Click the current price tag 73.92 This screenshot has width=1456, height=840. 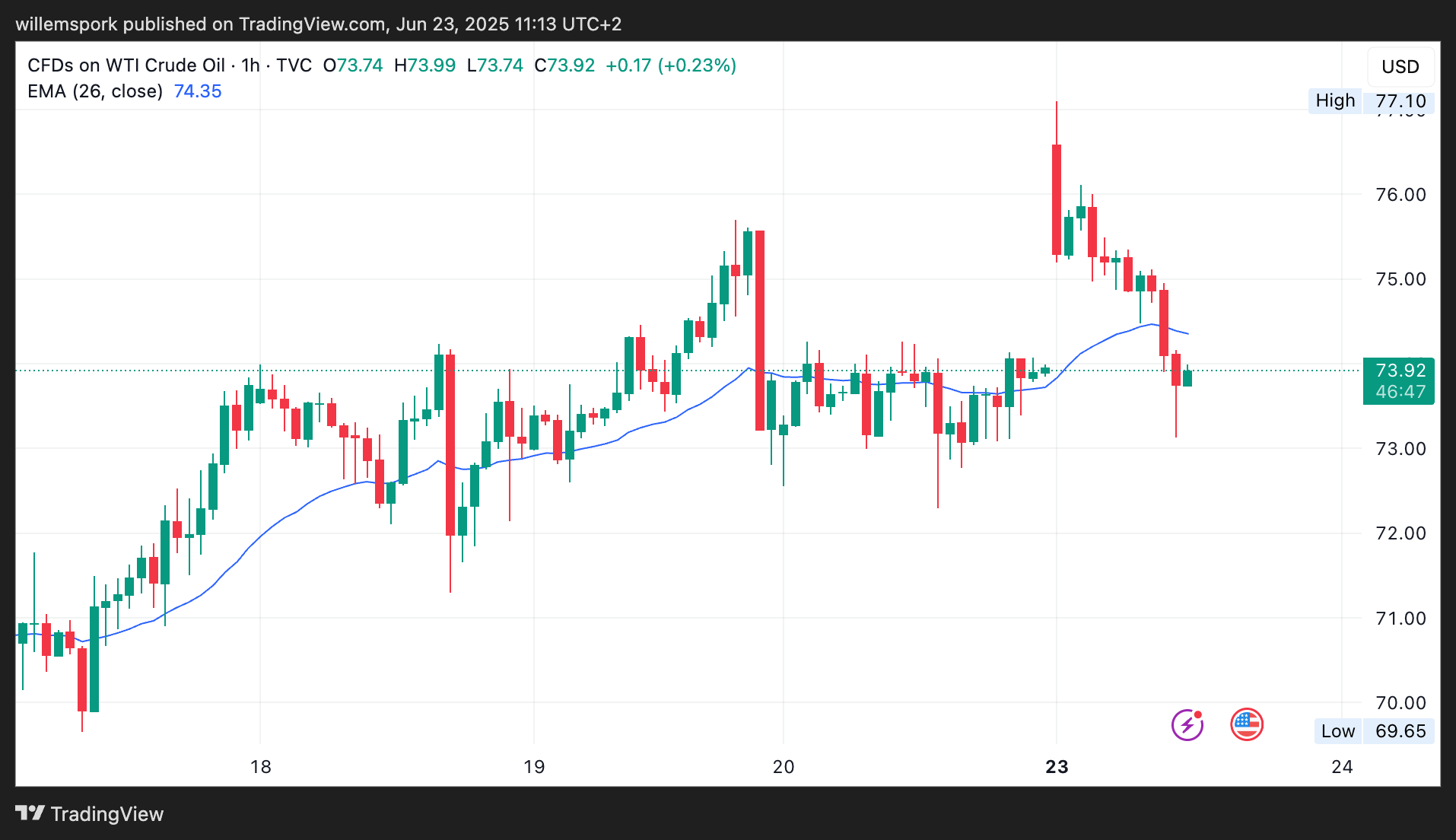click(1400, 371)
